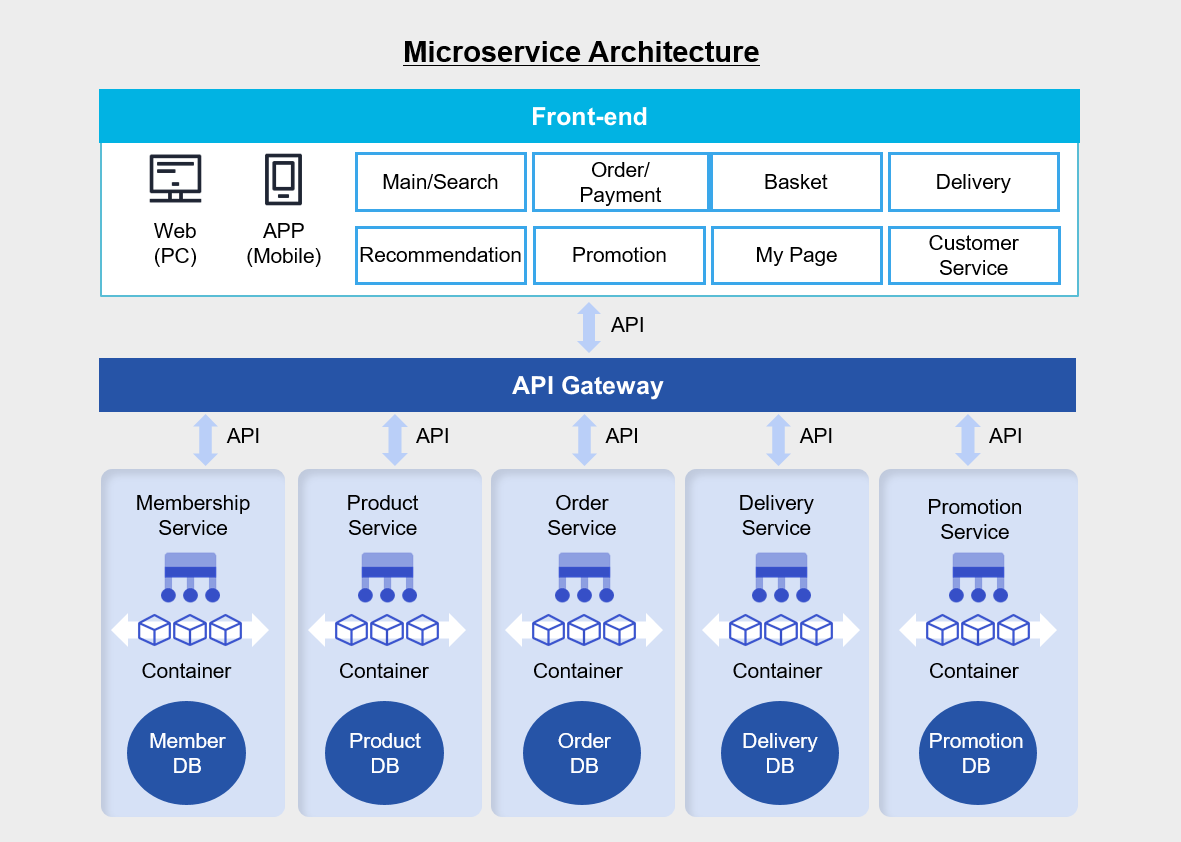Click the Main/Search box

pyautogui.click(x=440, y=182)
